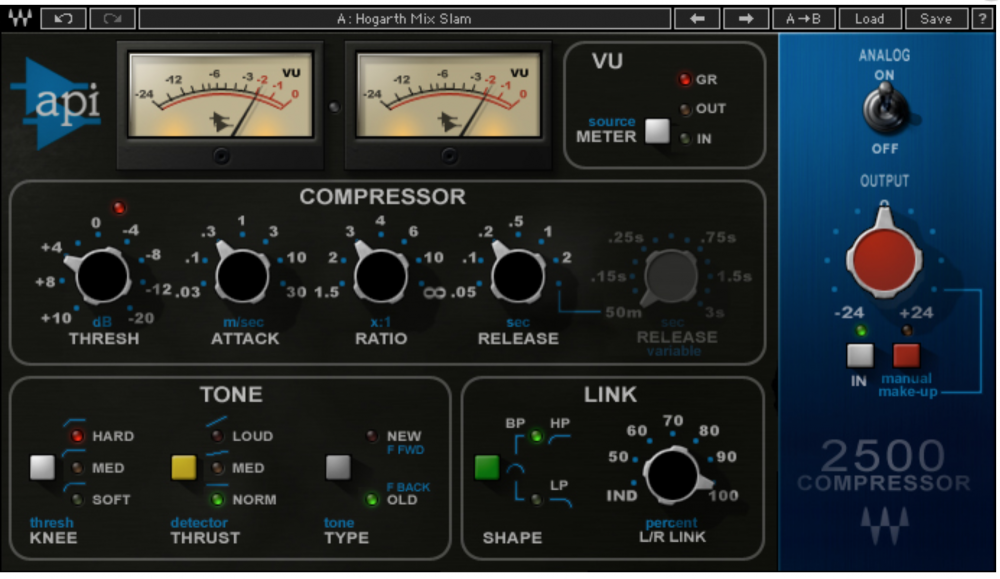Click the red OUTPUT gain knob
The height and width of the screenshot is (579, 1000).
[884, 255]
